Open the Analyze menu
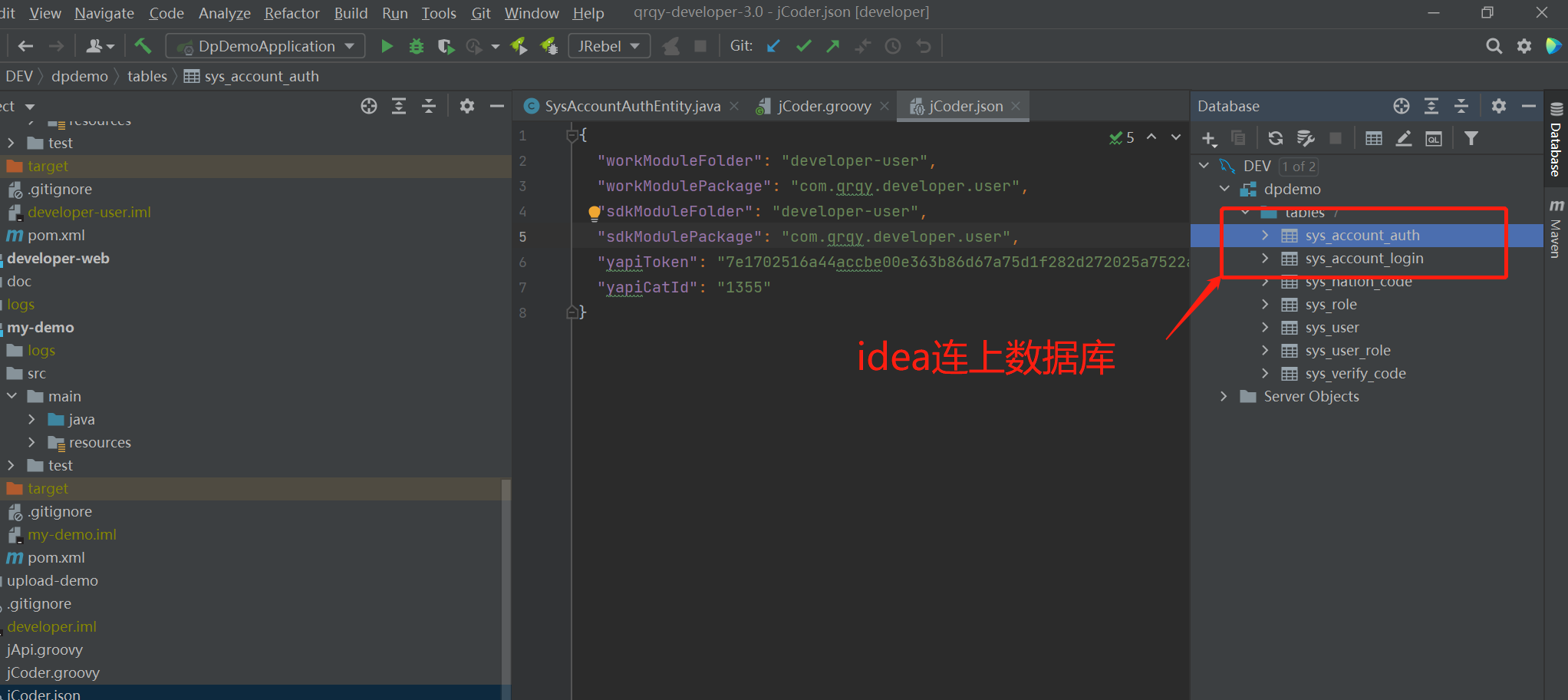The height and width of the screenshot is (700, 1568). [224, 13]
